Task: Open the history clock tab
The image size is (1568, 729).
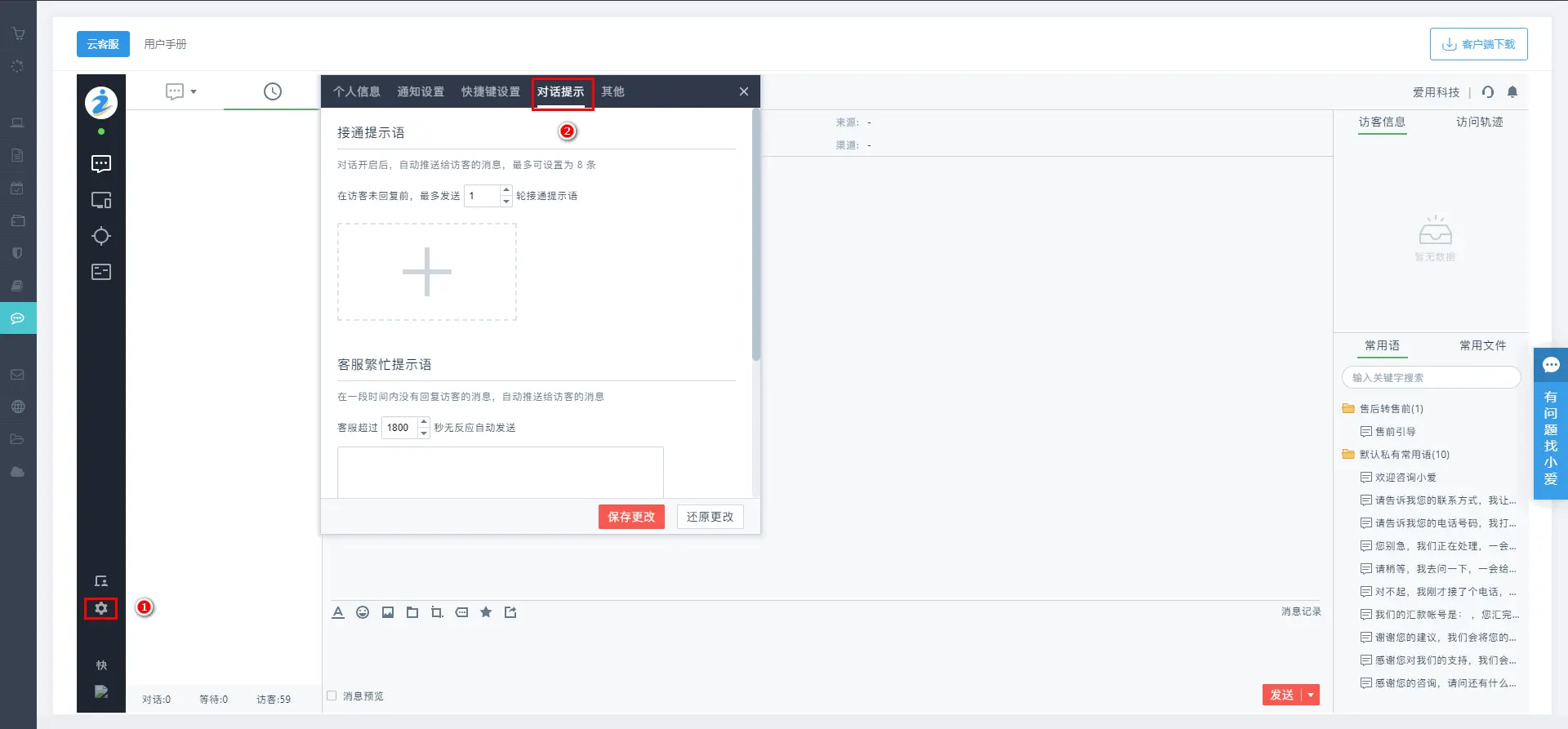Action: tap(272, 91)
